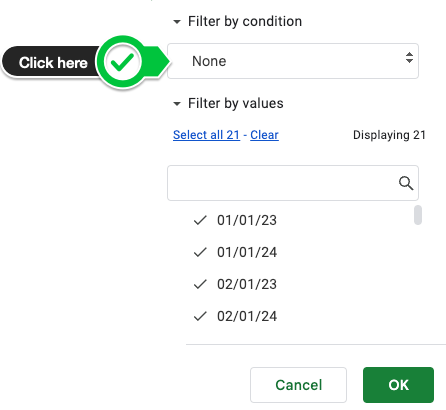The height and width of the screenshot is (410, 446).
Task: Click the Displaying 21 count text
Action: (x=389, y=135)
